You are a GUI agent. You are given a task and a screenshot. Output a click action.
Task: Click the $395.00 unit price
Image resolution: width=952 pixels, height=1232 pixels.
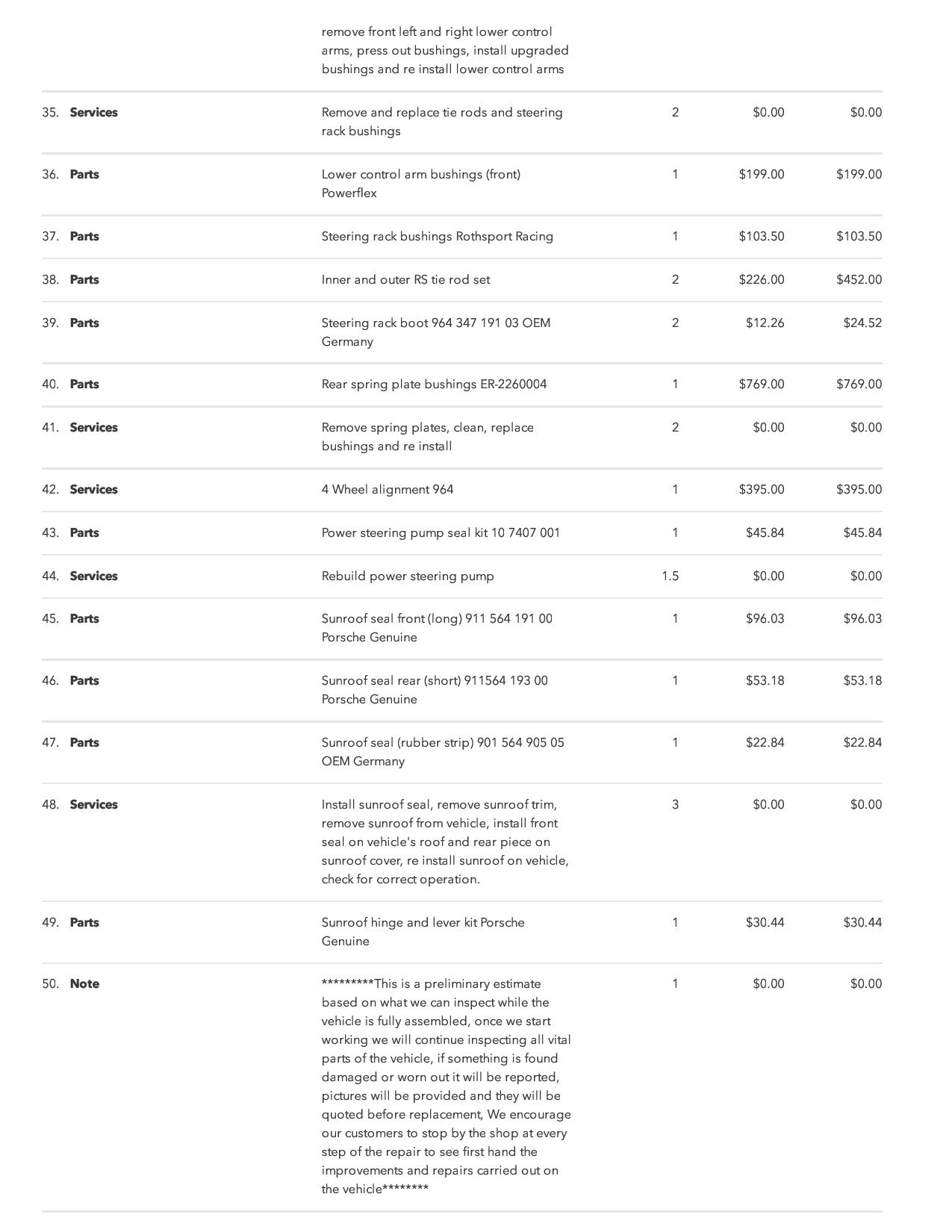[x=761, y=490]
